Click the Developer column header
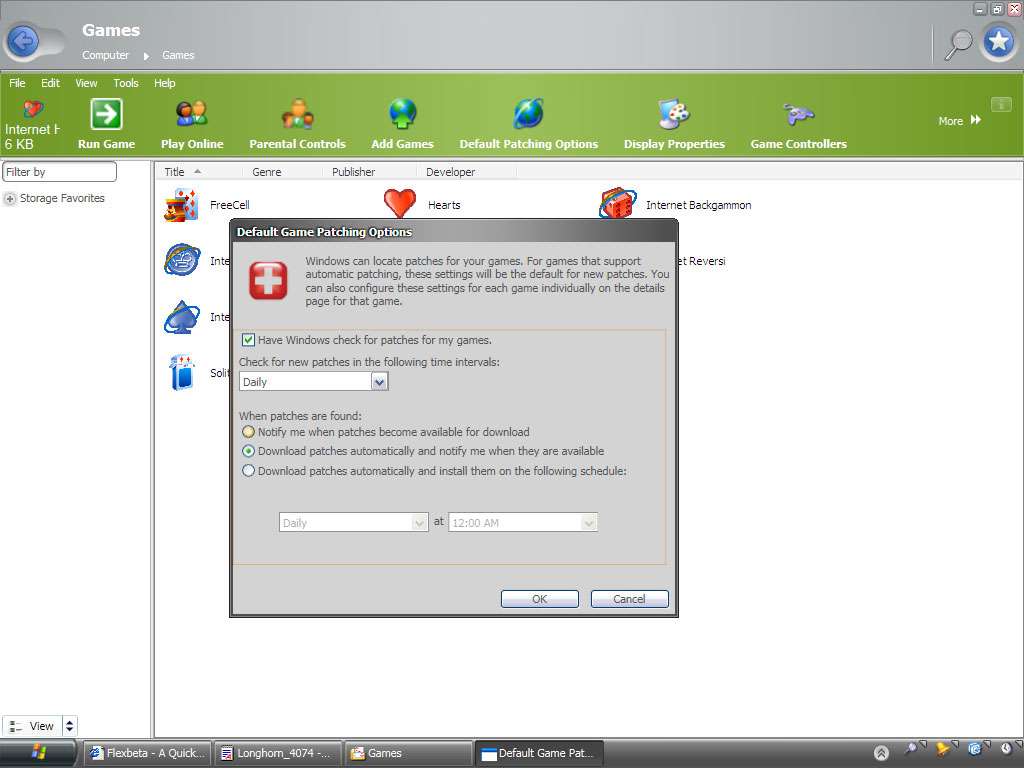 point(450,172)
